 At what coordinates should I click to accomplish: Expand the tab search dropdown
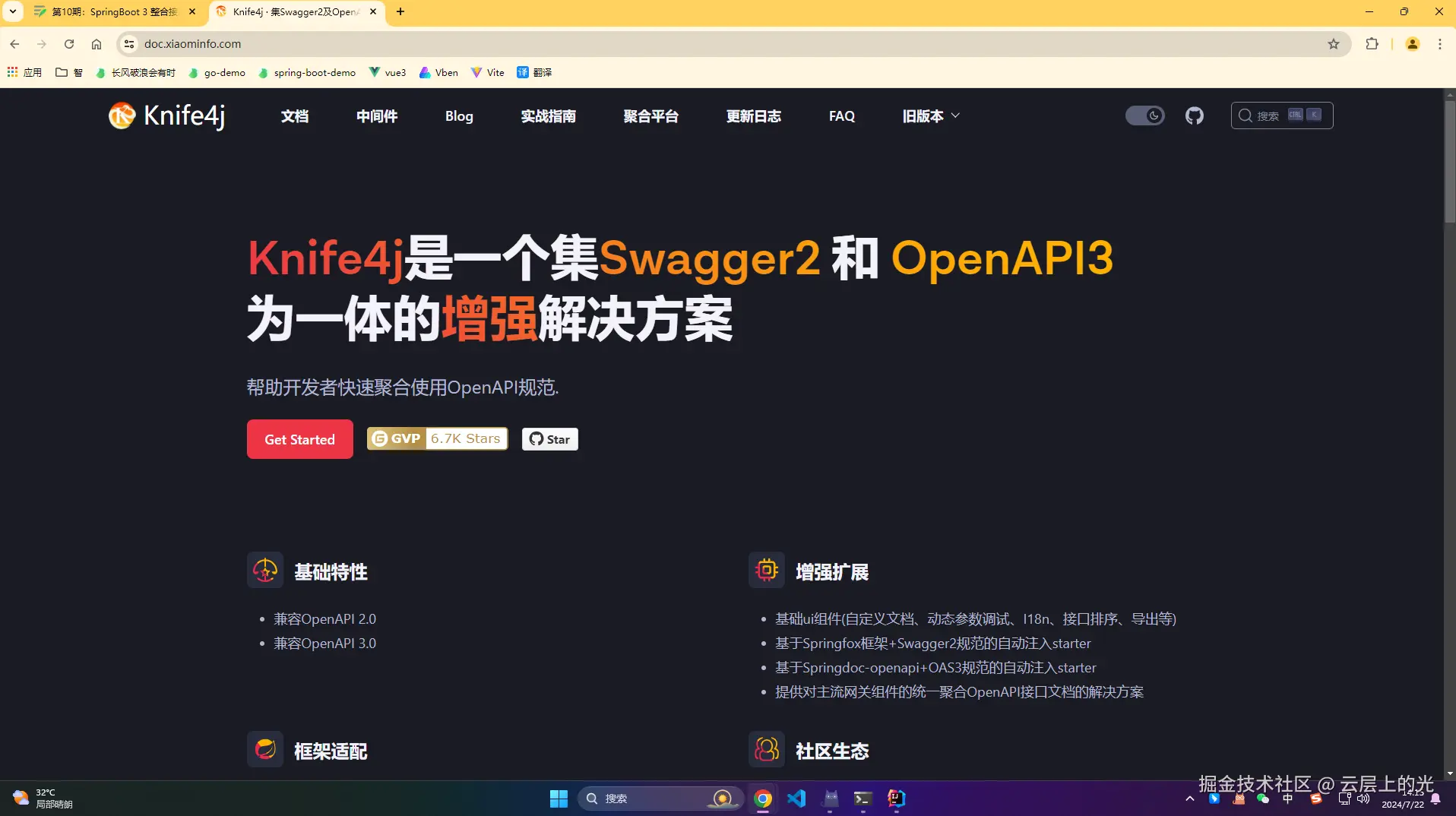tap(13, 11)
